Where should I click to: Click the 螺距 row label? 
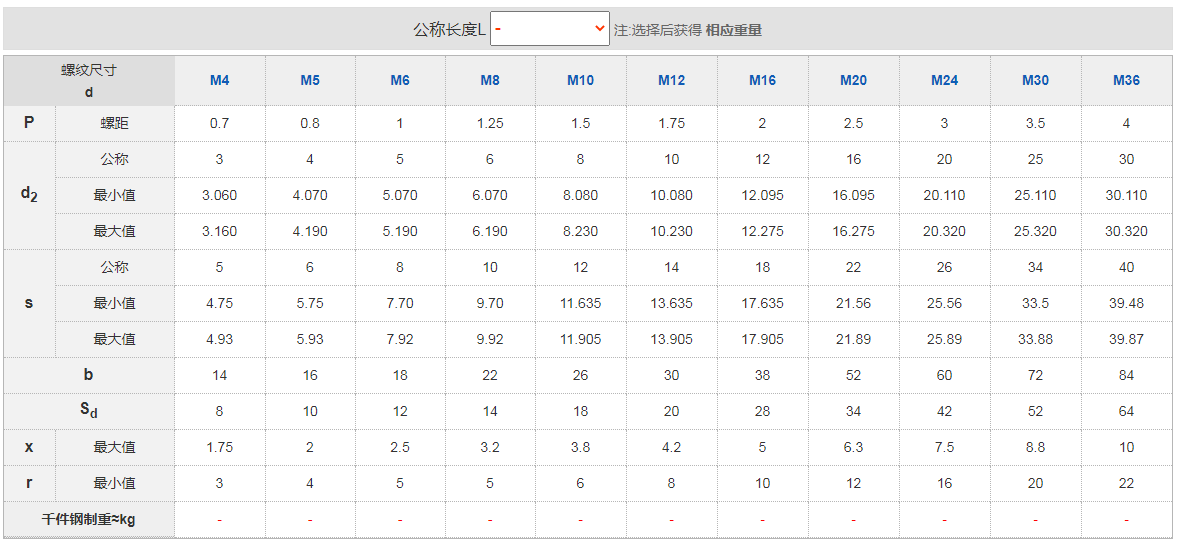(114, 123)
